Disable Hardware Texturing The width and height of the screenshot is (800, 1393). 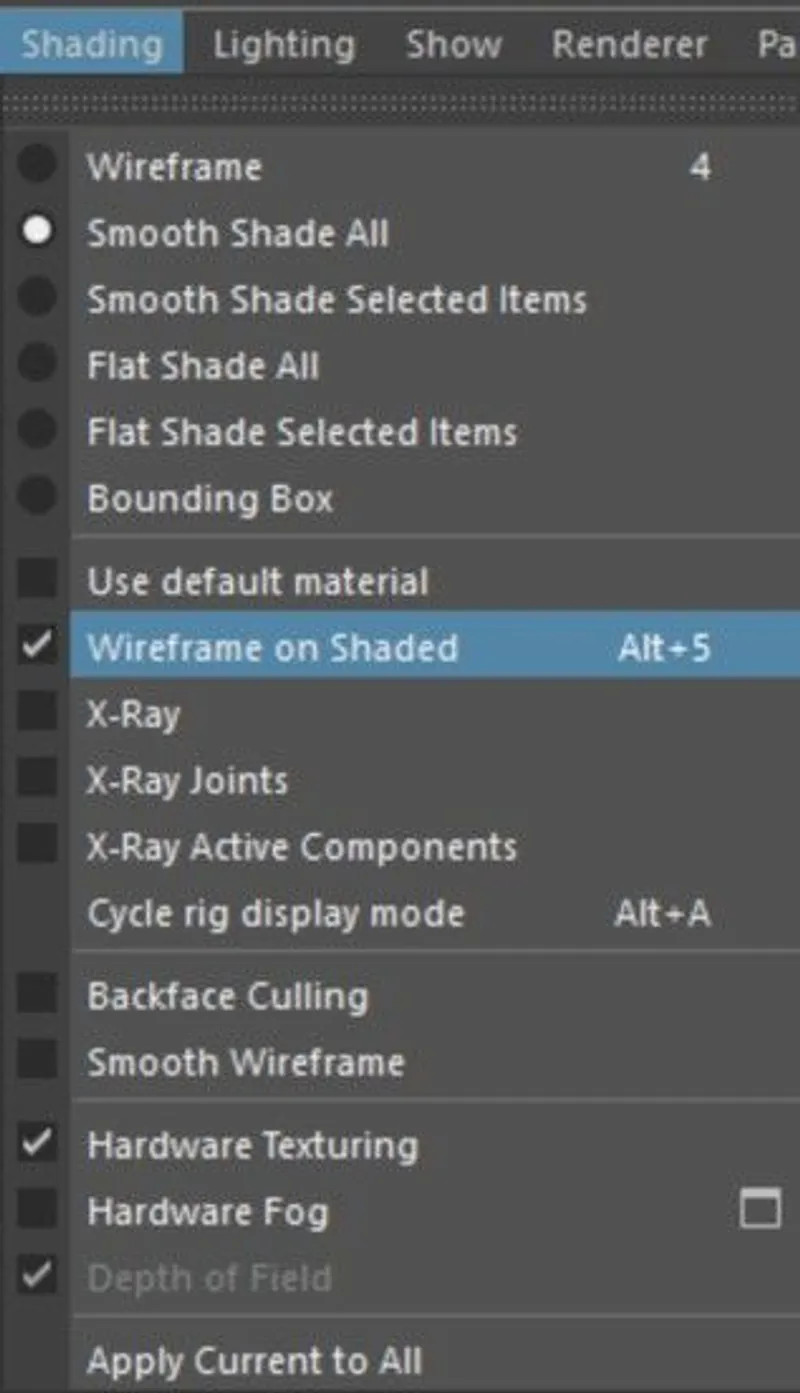(253, 1145)
